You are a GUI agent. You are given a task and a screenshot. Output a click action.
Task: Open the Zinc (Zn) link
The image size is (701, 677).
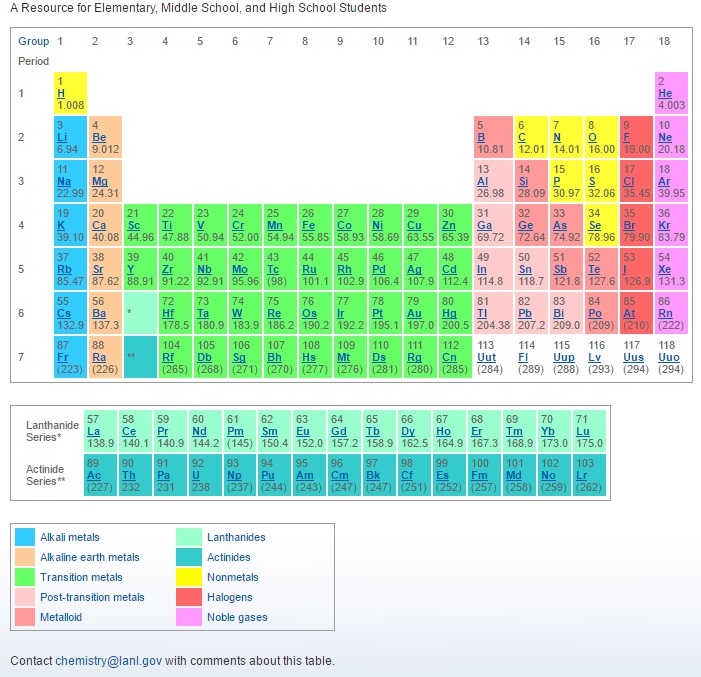tap(449, 225)
